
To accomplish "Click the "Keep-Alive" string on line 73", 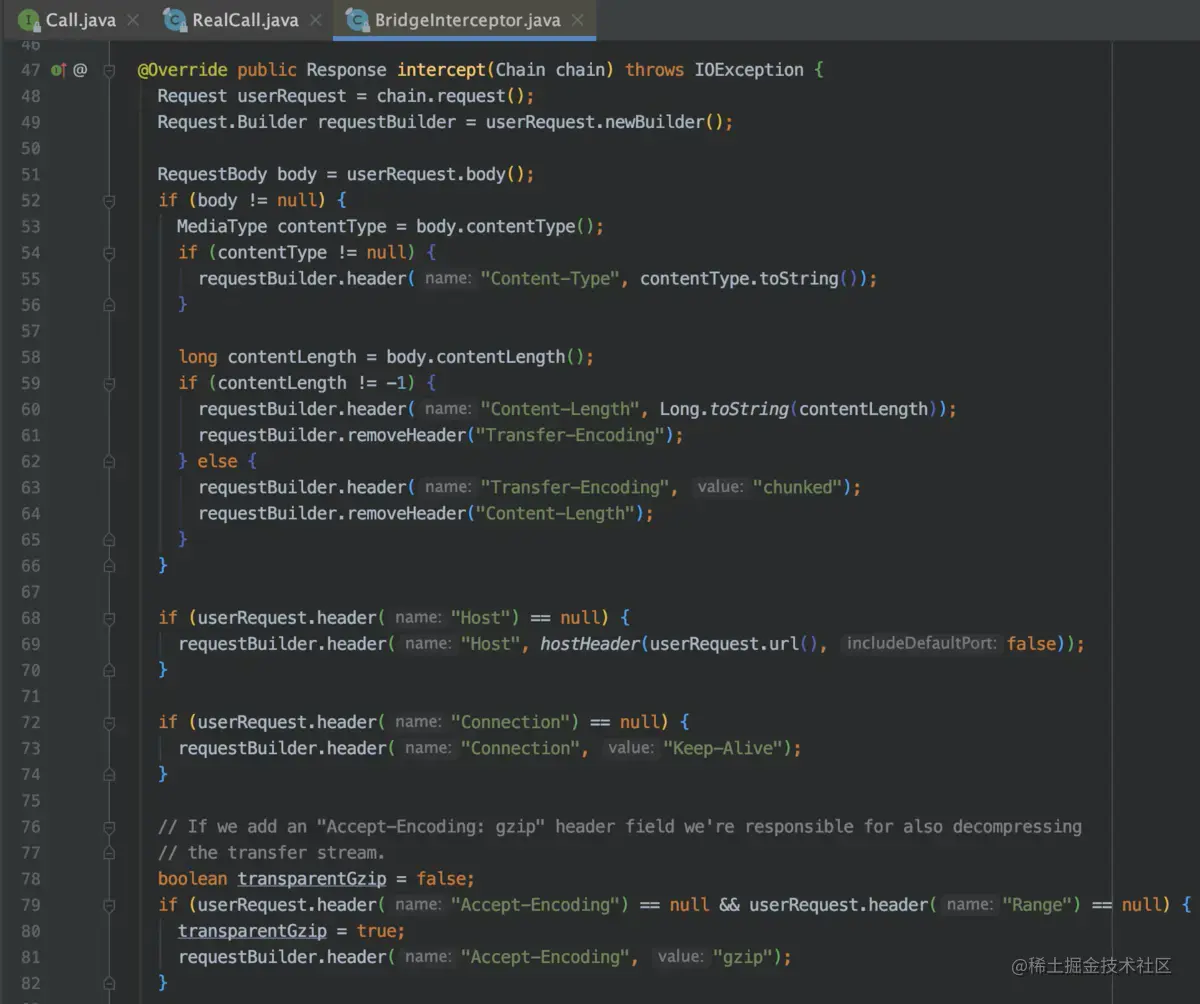I will click(x=723, y=748).
